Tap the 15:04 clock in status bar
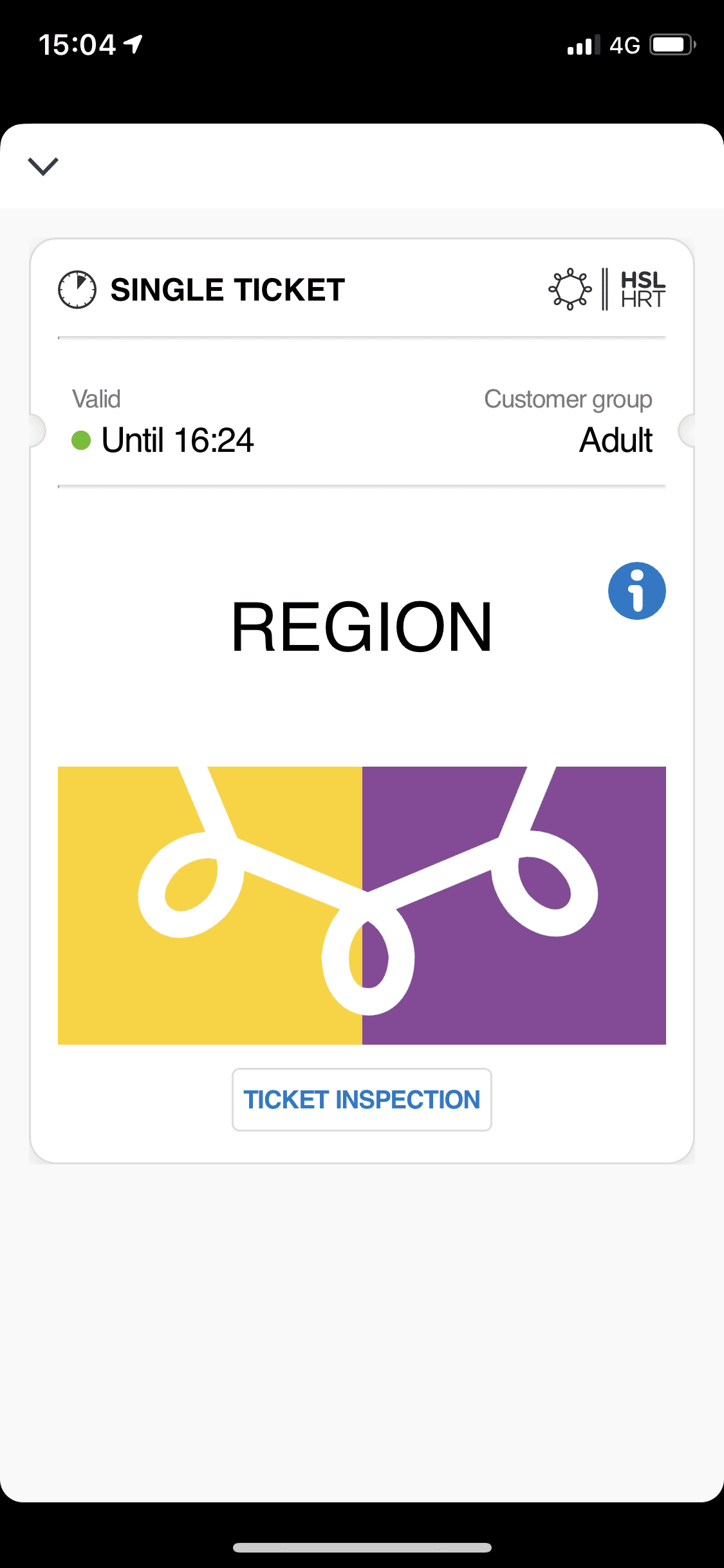Screen dimensions: 724x1568 pos(77,45)
